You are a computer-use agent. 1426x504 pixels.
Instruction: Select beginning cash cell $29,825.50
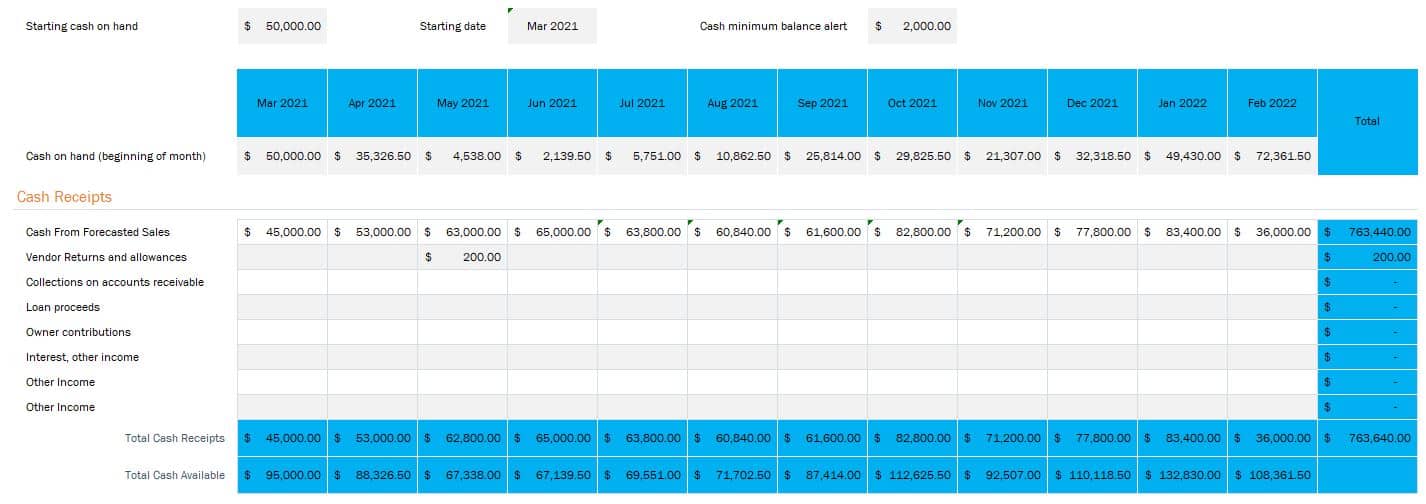pyautogui.click(x=912, y=156)
